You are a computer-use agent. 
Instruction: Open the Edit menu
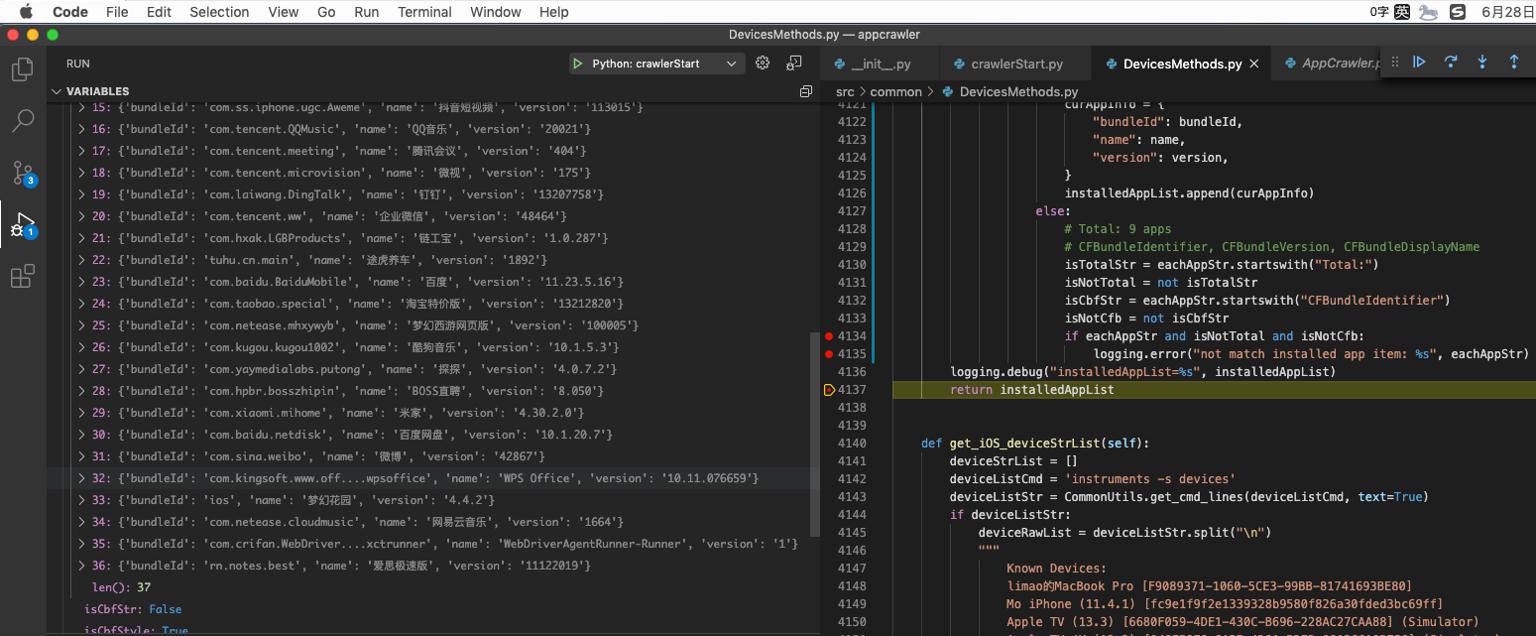(158, 12)
